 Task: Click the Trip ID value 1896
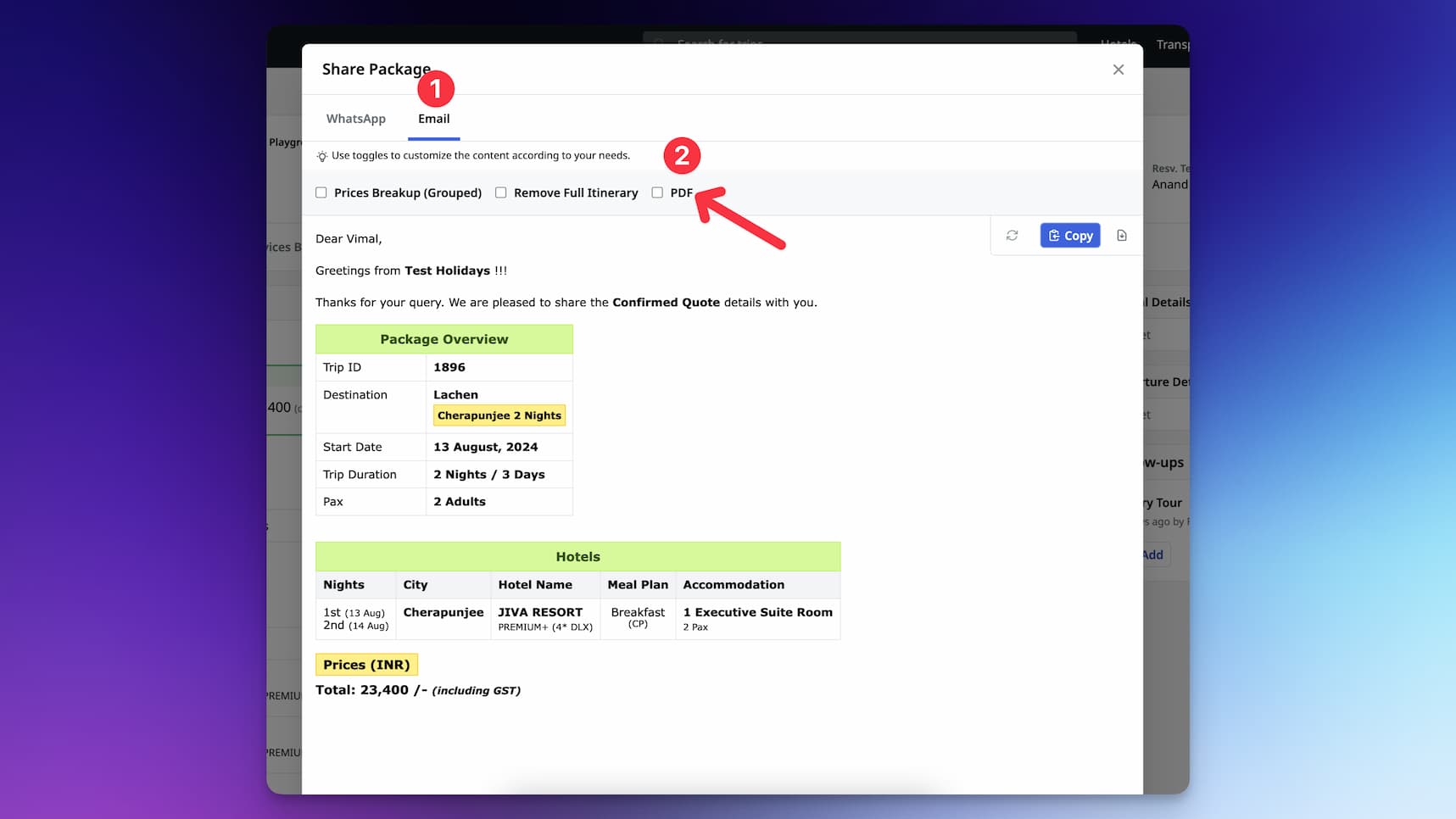pos(449,367)
